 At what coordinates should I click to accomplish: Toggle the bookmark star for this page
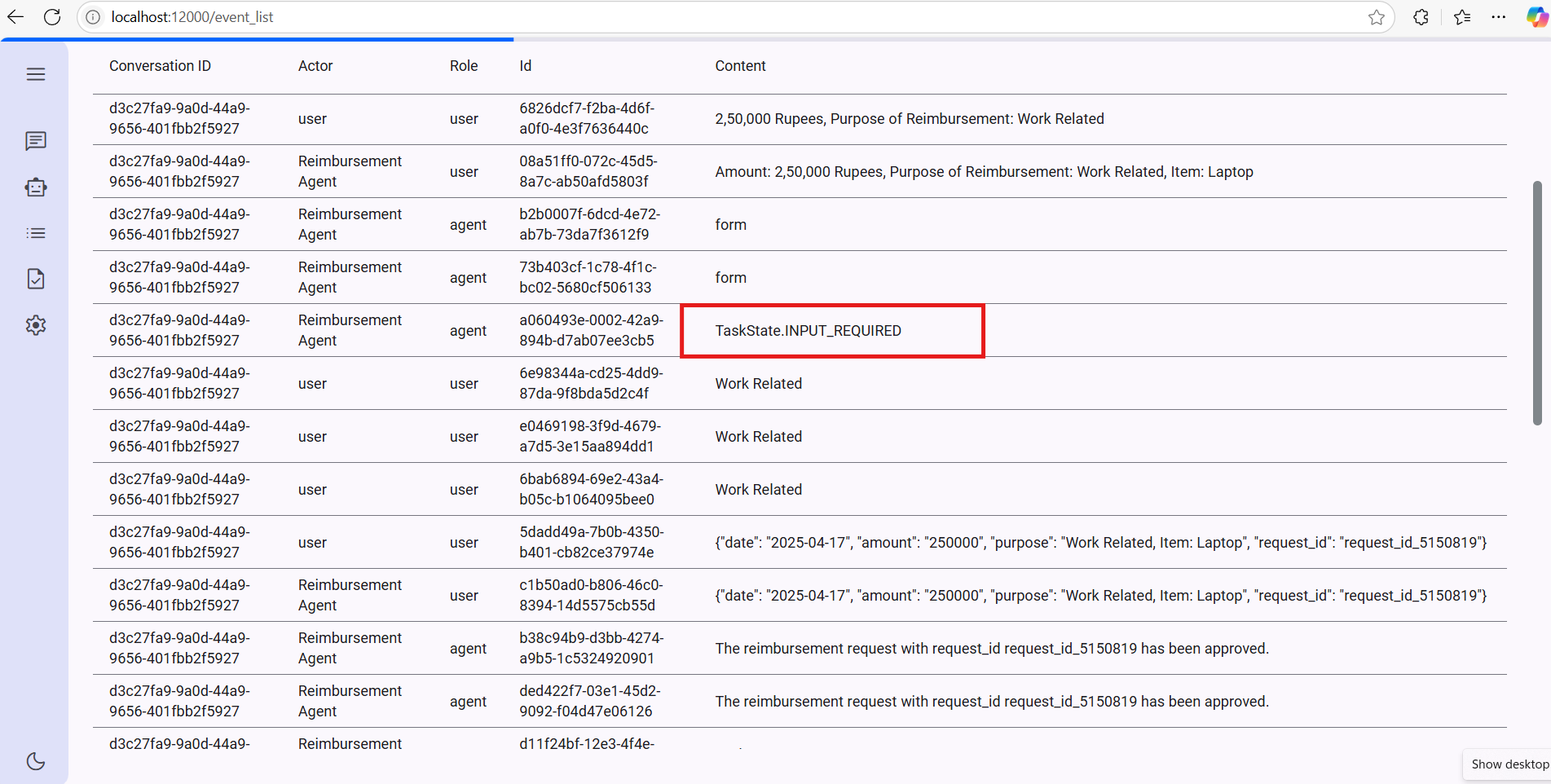pyautogui.click(x=1377, y=16)
